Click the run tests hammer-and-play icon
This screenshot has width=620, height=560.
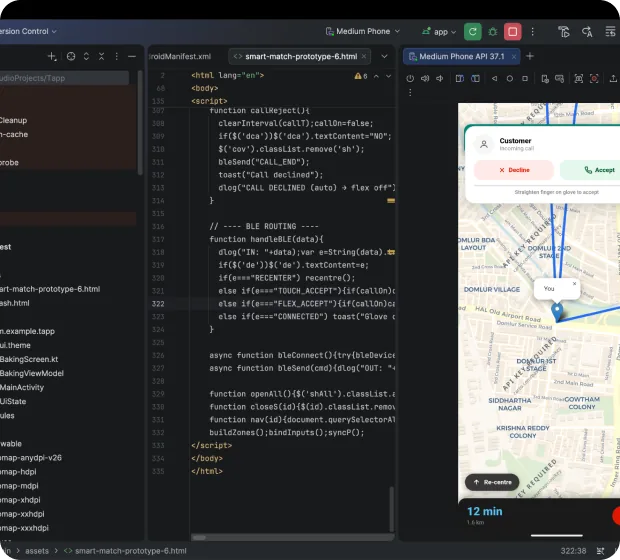(564, 32)
